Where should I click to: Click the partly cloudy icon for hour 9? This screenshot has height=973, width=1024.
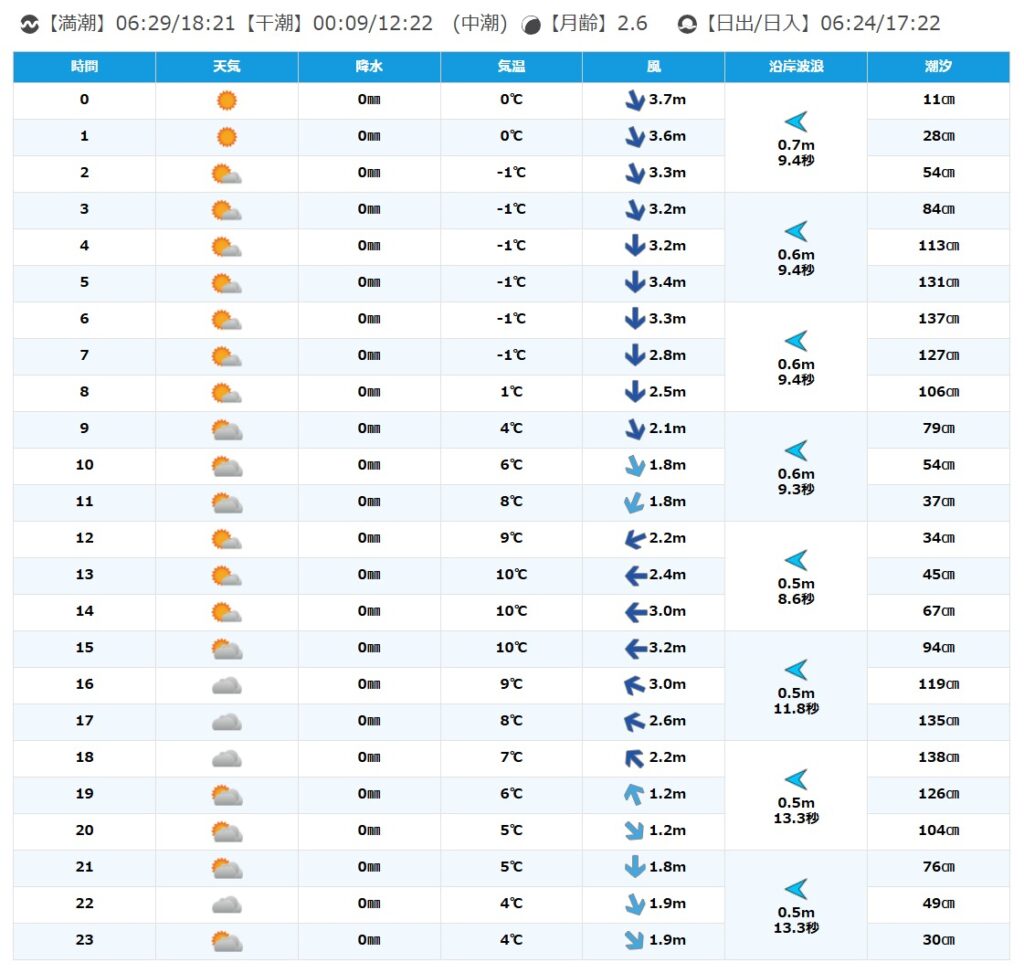click(x=227, y=429)
